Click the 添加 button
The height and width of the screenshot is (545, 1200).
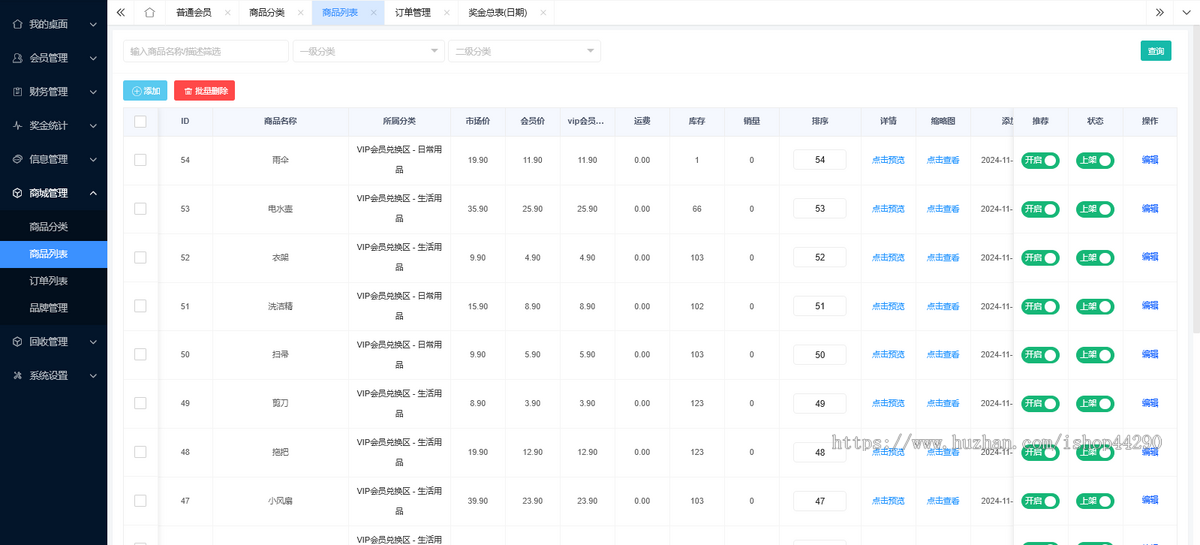point(145,91)
